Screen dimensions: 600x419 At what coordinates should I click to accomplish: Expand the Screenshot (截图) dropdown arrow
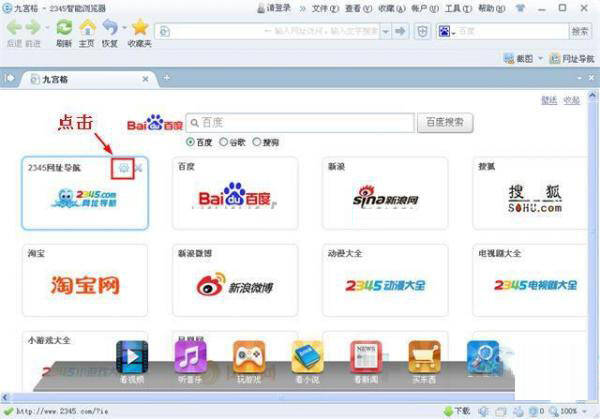540,59
